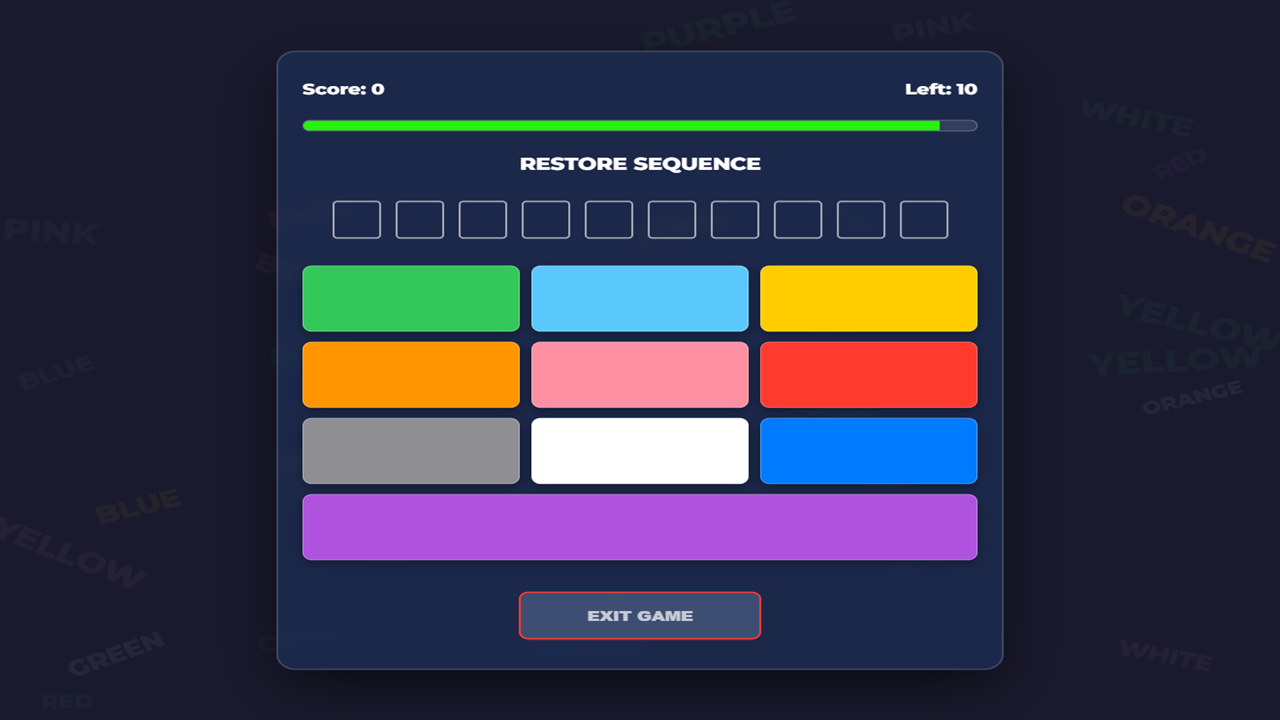
Task: Click the RESTORE SEQUENCE heading
Action: pyautogui.click(x=640, y=163)
